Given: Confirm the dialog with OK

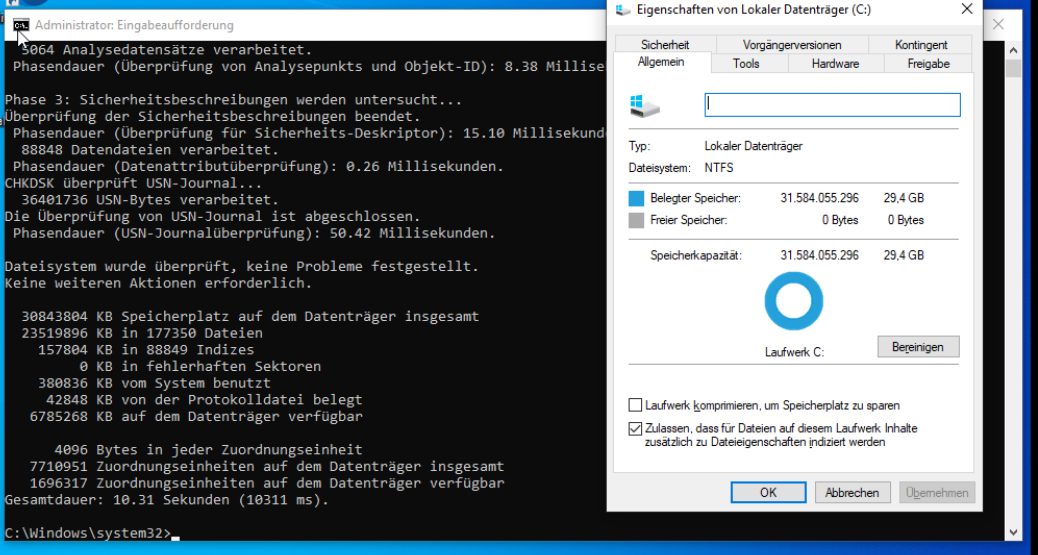Looking at the screenshot, I should (768, 492).
